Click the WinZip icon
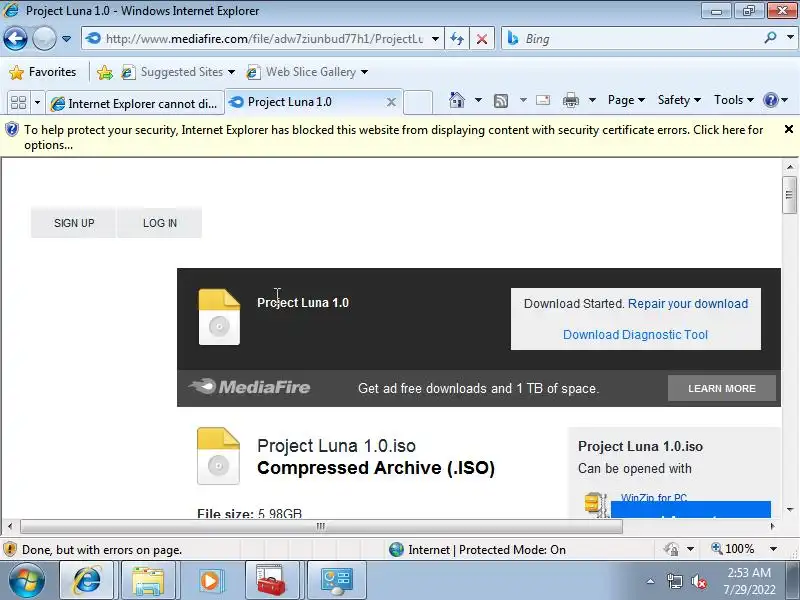 point(595,505)
